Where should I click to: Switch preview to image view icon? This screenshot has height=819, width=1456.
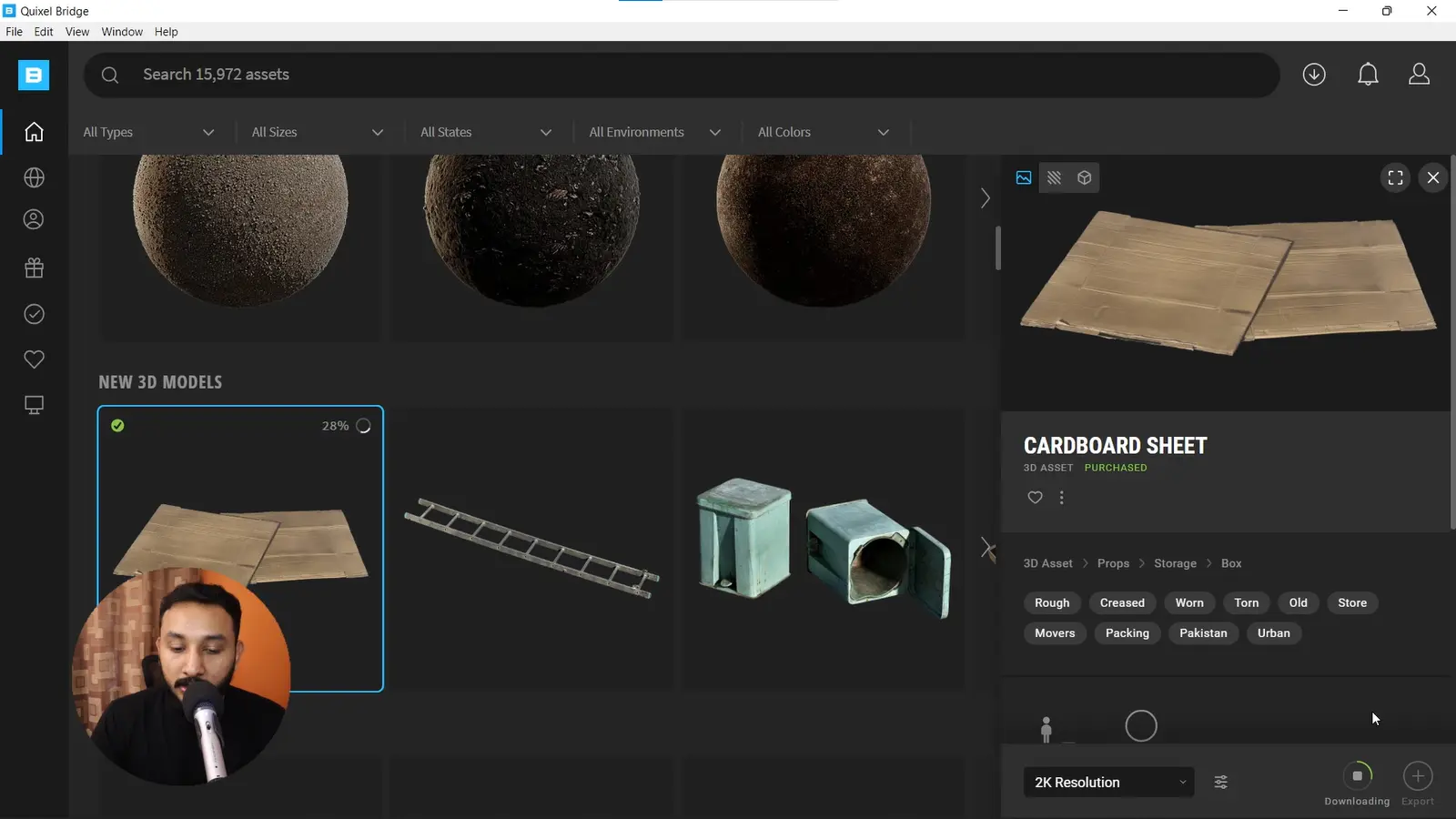coord(1024,177)
